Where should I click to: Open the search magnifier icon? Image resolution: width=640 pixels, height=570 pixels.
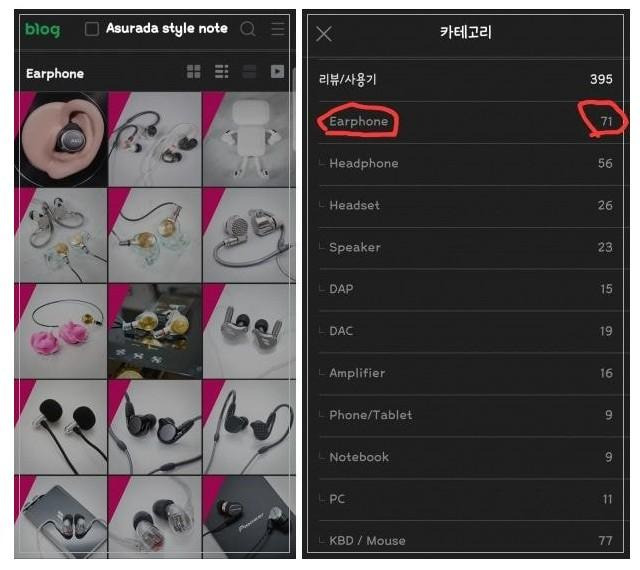point(248,29)
